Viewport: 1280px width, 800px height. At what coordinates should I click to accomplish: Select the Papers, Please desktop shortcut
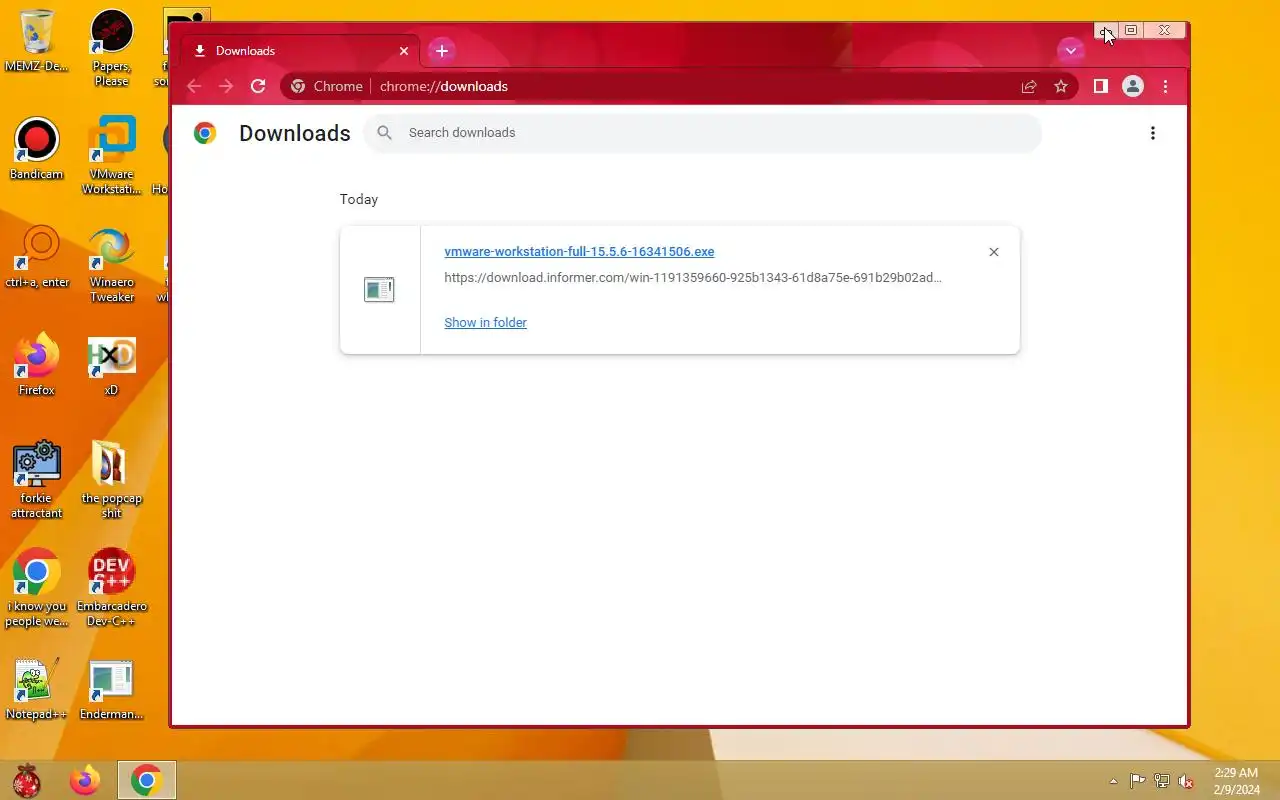coord(111,48)
